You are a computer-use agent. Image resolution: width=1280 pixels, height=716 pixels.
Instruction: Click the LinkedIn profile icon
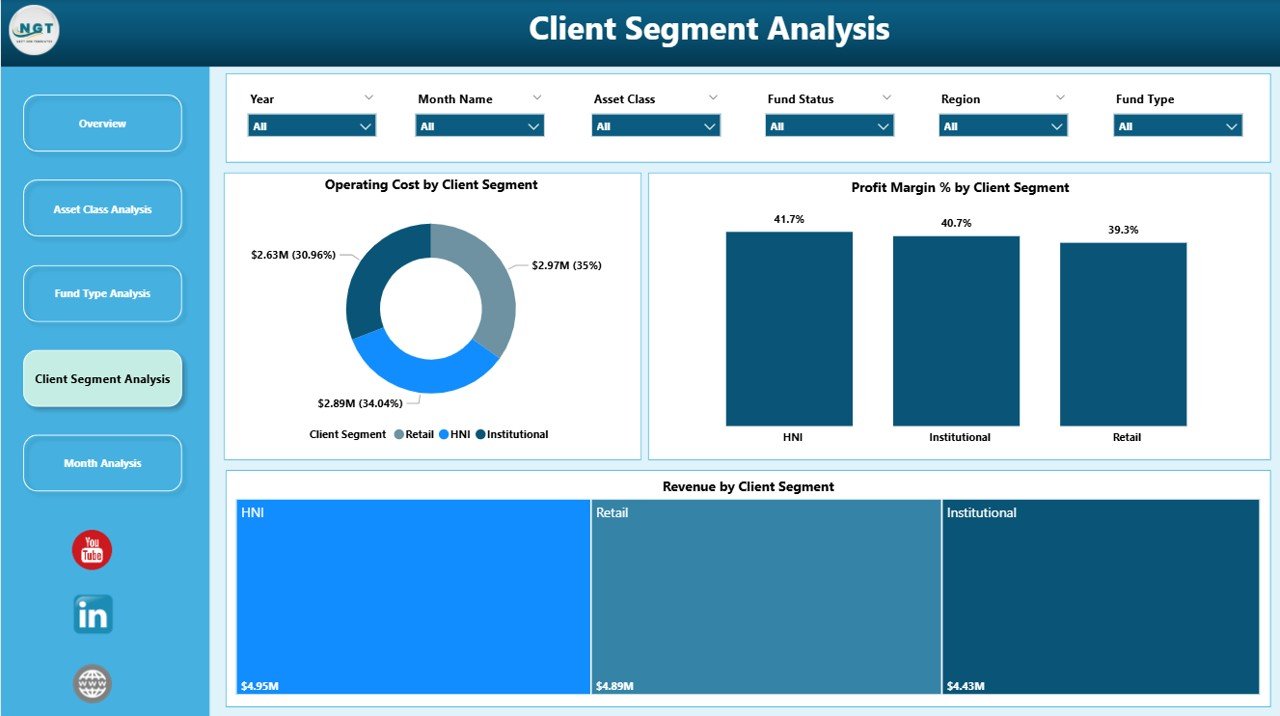point(91,616)
